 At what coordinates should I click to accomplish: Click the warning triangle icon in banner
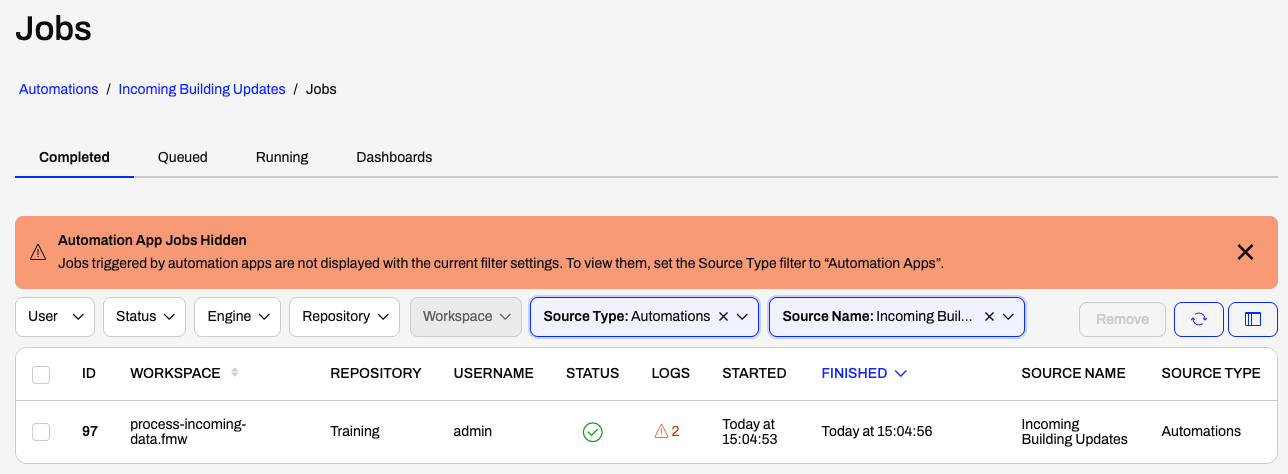[37, 253]
